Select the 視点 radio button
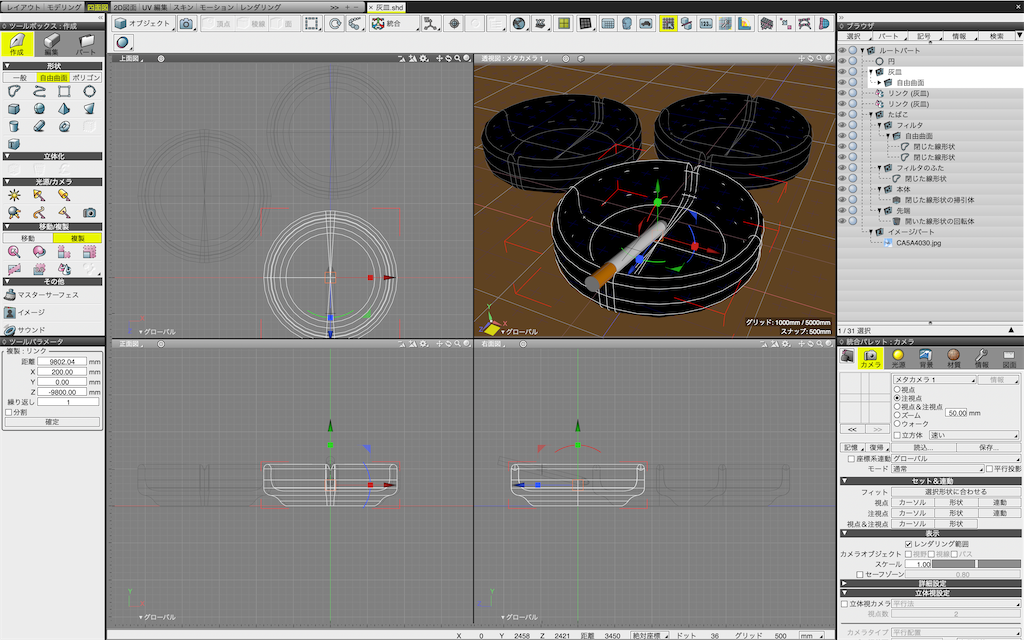 point(897,389)
